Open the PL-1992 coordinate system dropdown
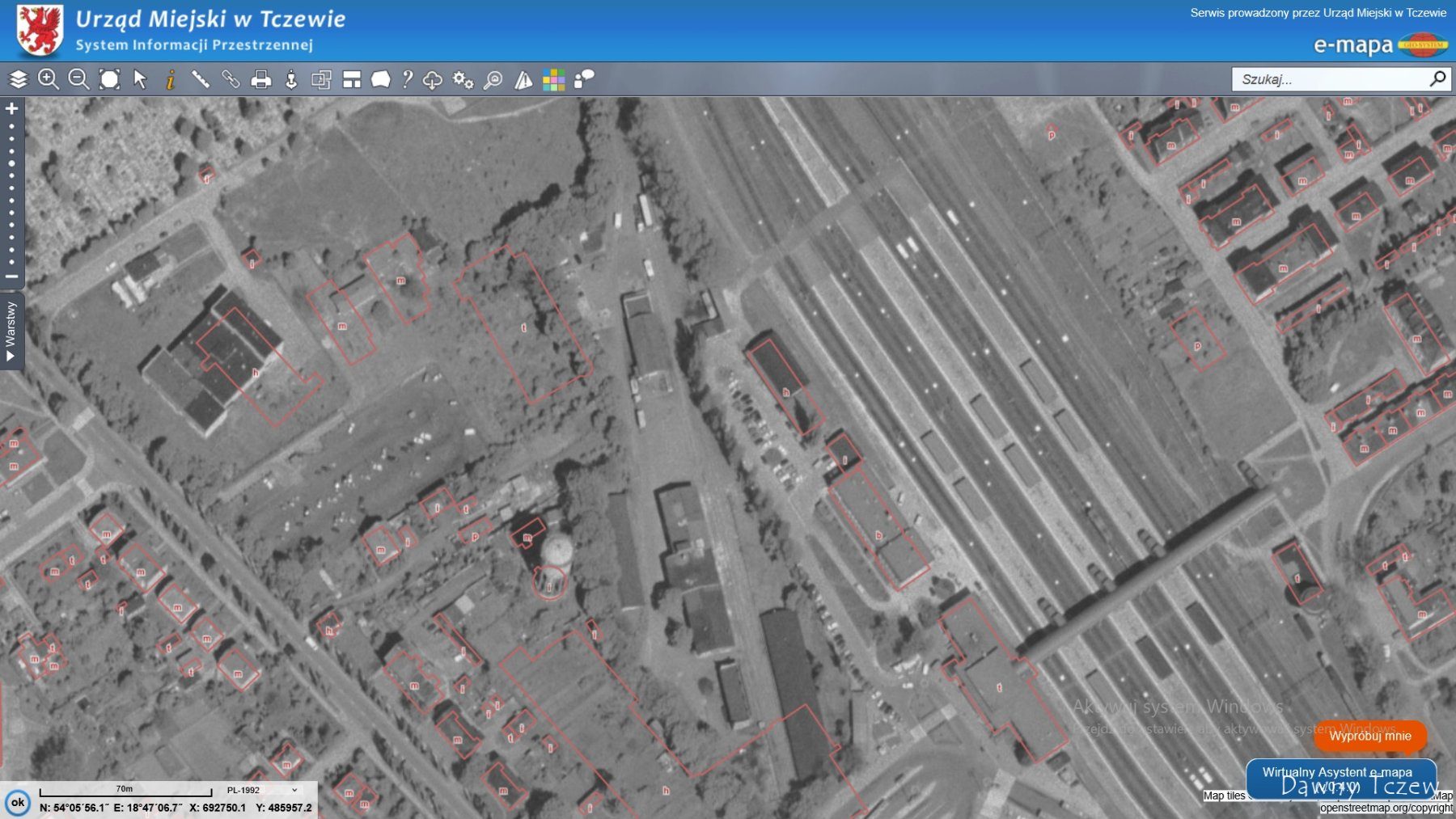This screenshot has width=1456, height=819. pyautogui.click(x=262, y=790)
